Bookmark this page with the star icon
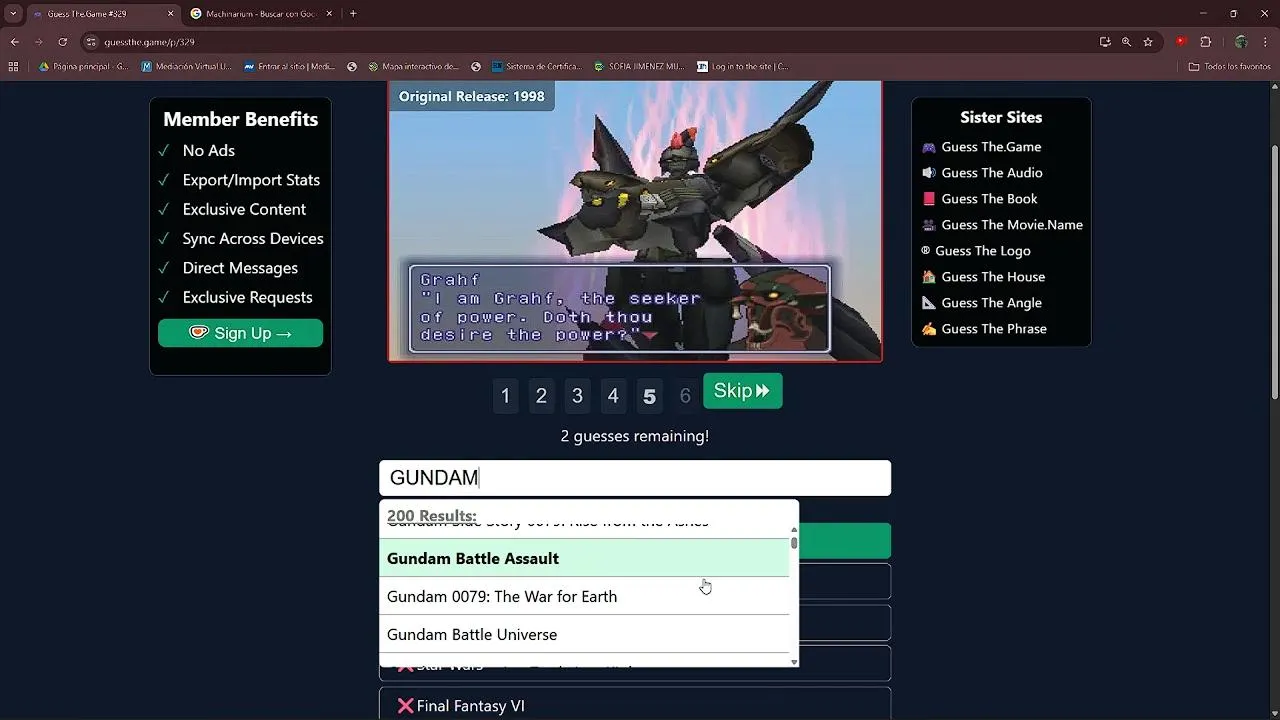 coord(1148,42)
